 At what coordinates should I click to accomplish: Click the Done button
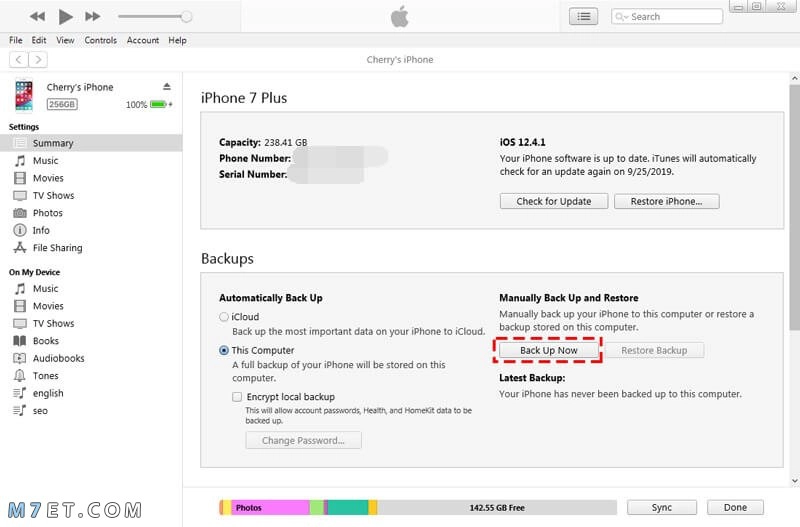click(735, 508)
